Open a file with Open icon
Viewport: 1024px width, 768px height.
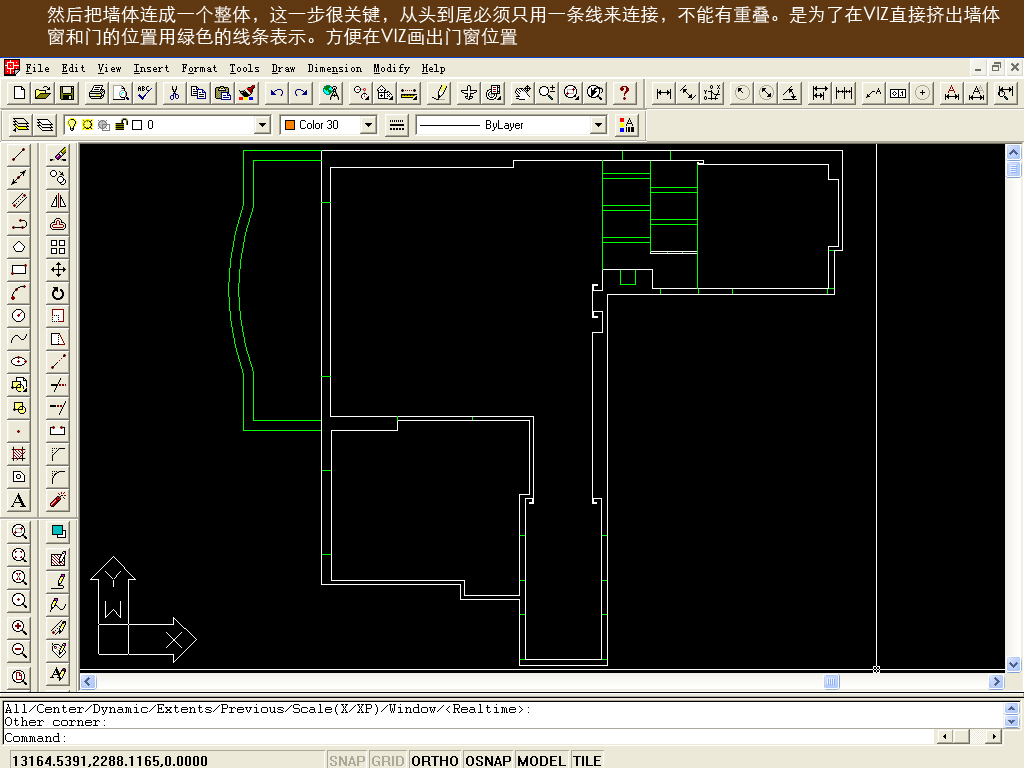[43, 93]
